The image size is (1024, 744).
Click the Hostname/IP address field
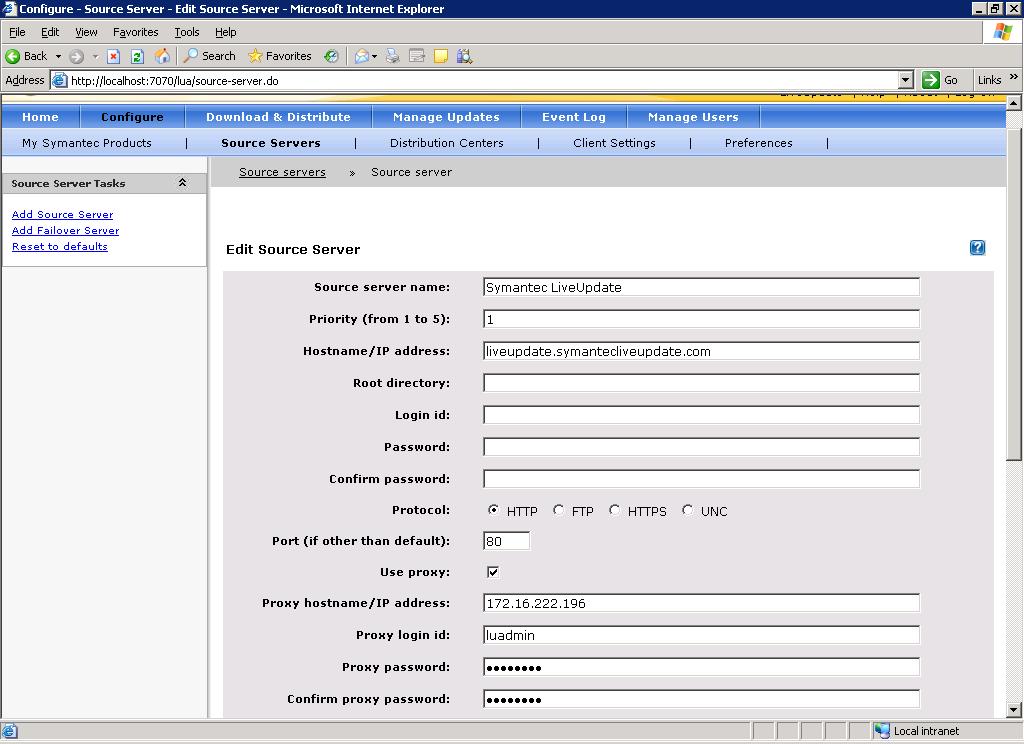tap(701, 351)
